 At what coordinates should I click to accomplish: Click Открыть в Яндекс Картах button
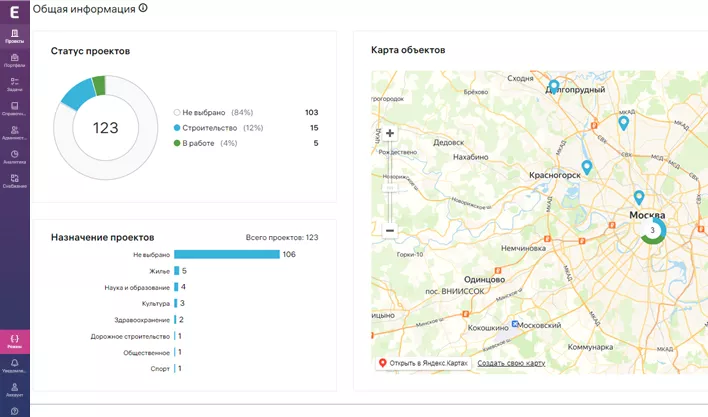click(x=422, y=363)
